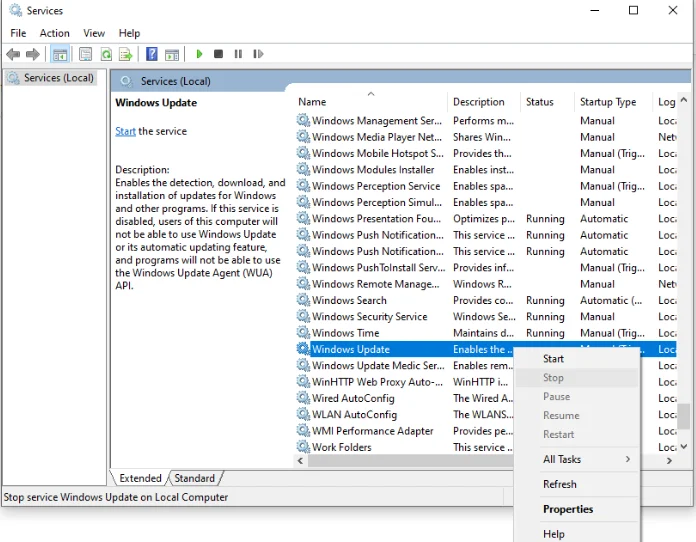Screen dimensions: 696x542
Task: Choose Start in the context menu
Action: click(577, 359)
